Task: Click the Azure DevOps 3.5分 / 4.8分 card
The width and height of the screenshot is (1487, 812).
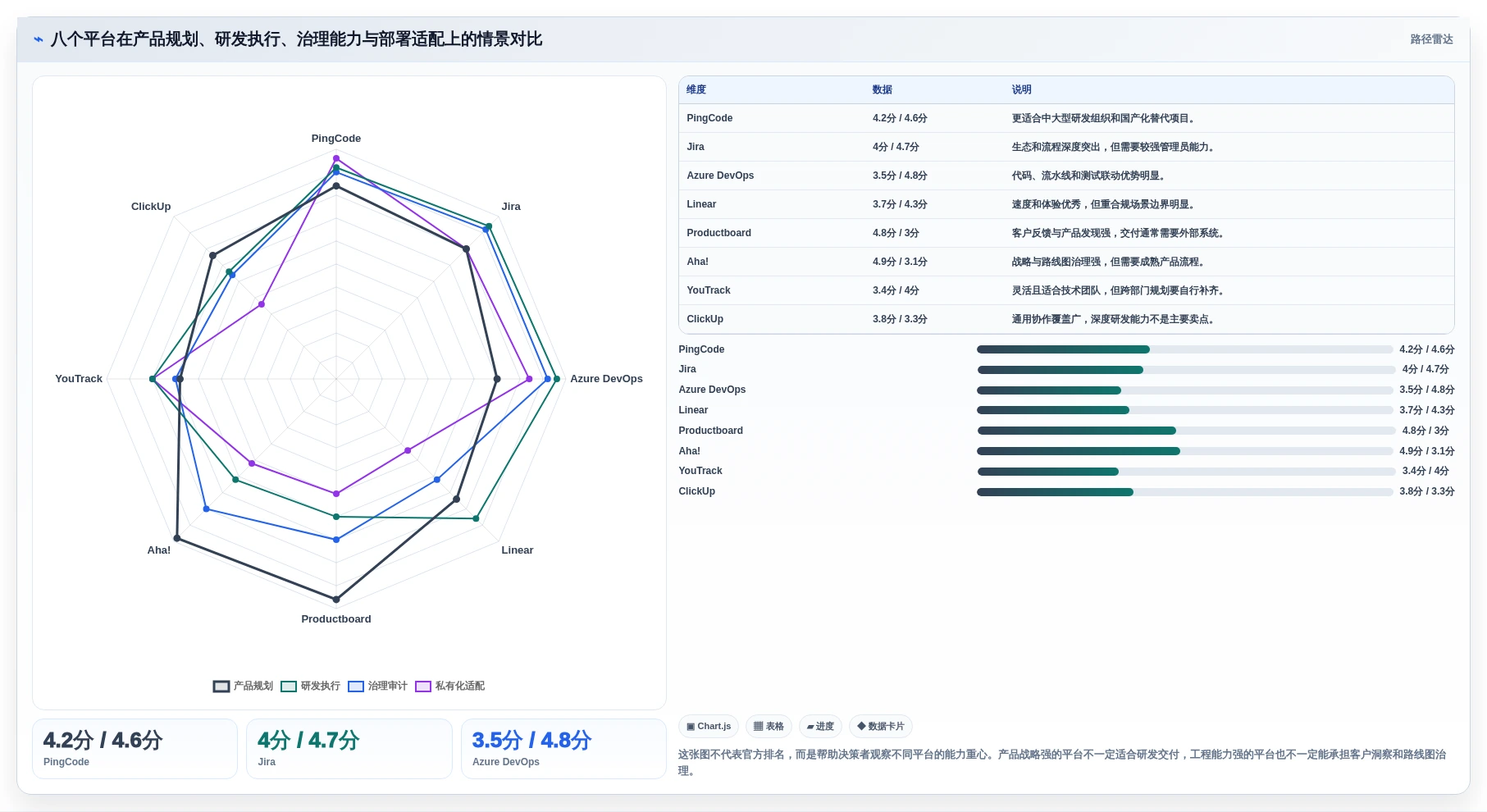Action: (x=563, y=749)
